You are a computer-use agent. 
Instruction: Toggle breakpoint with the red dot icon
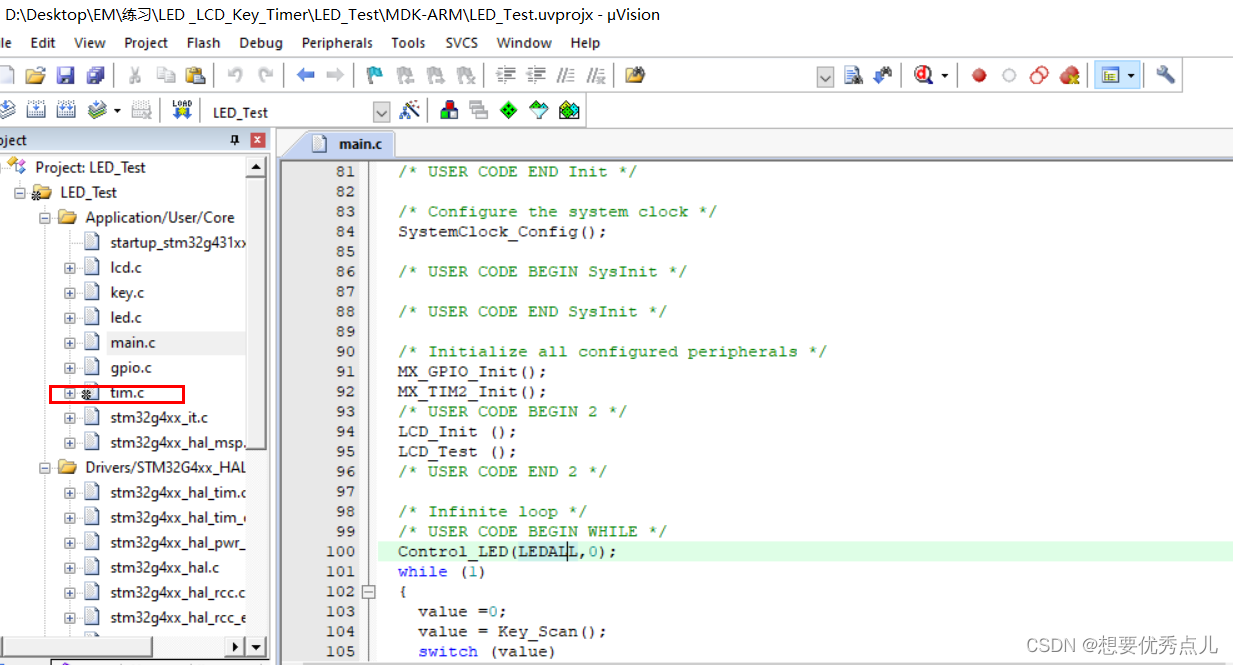click(978, 74)
